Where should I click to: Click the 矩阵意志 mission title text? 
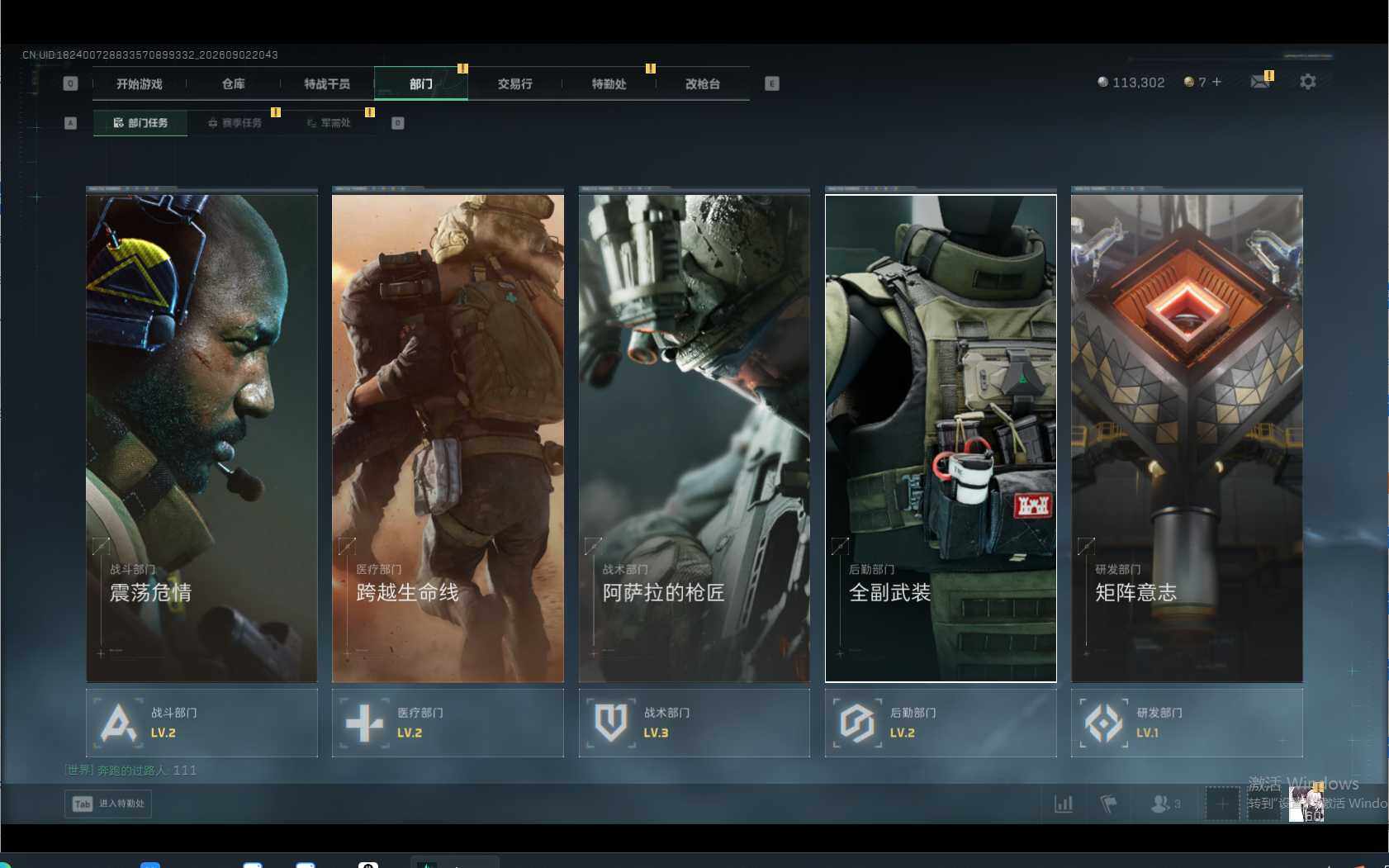tap(1136, 593)
